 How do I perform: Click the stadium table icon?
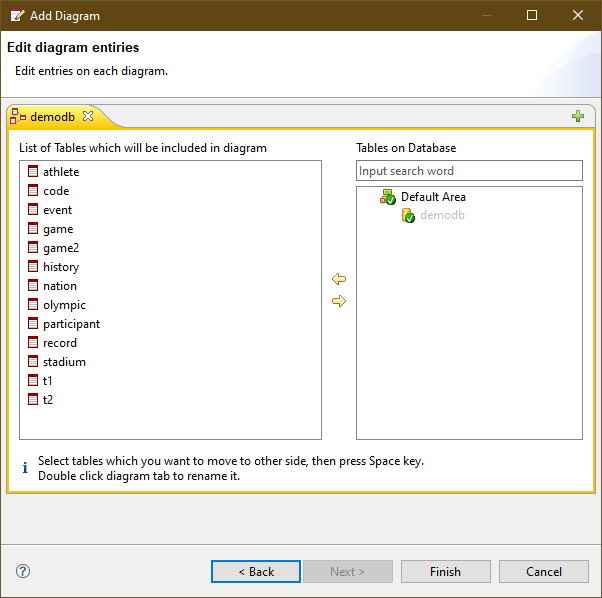click(33, 362)
